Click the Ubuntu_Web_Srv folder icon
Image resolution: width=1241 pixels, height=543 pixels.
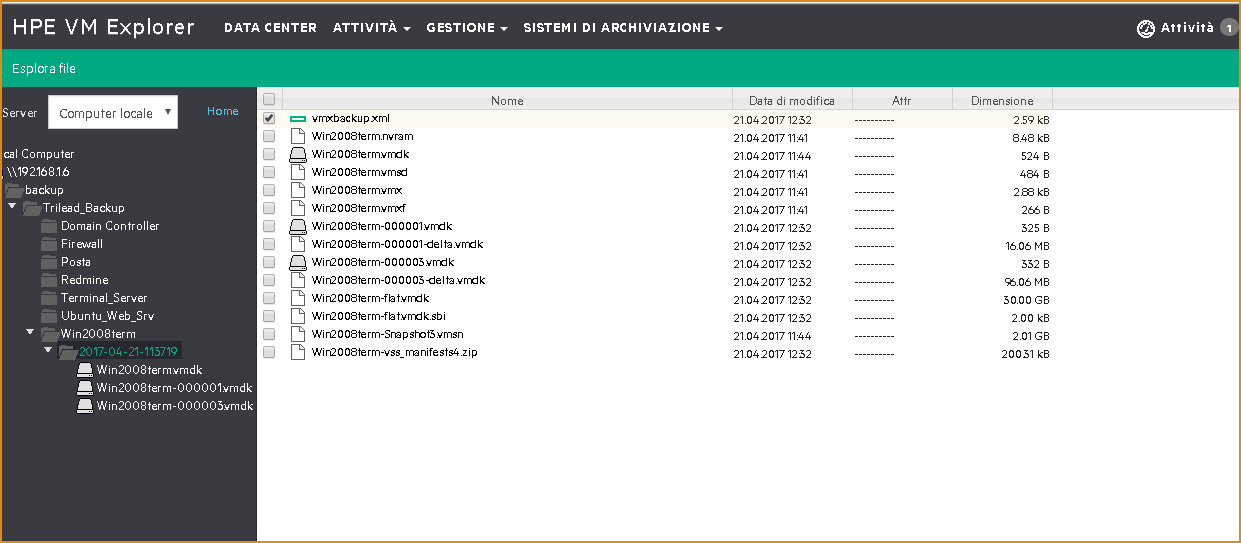click(x=49, y=316)
